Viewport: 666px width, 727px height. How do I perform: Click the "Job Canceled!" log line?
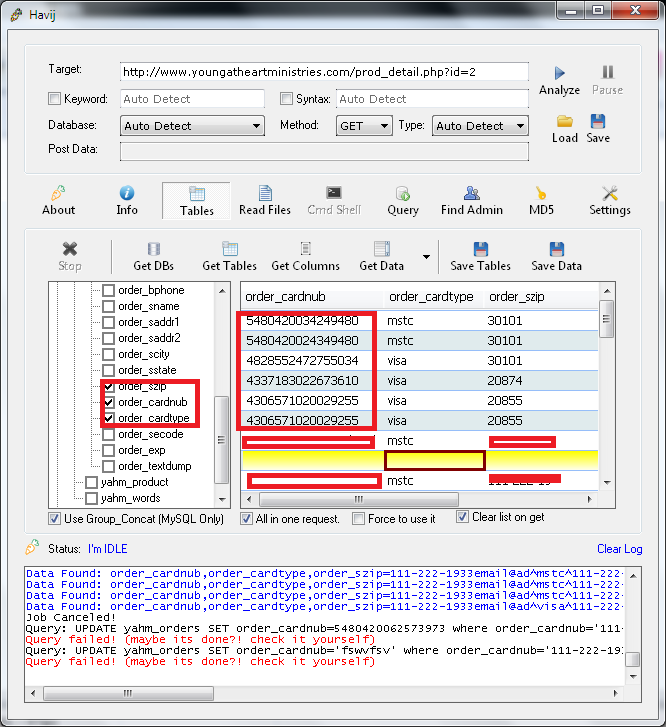70,618
